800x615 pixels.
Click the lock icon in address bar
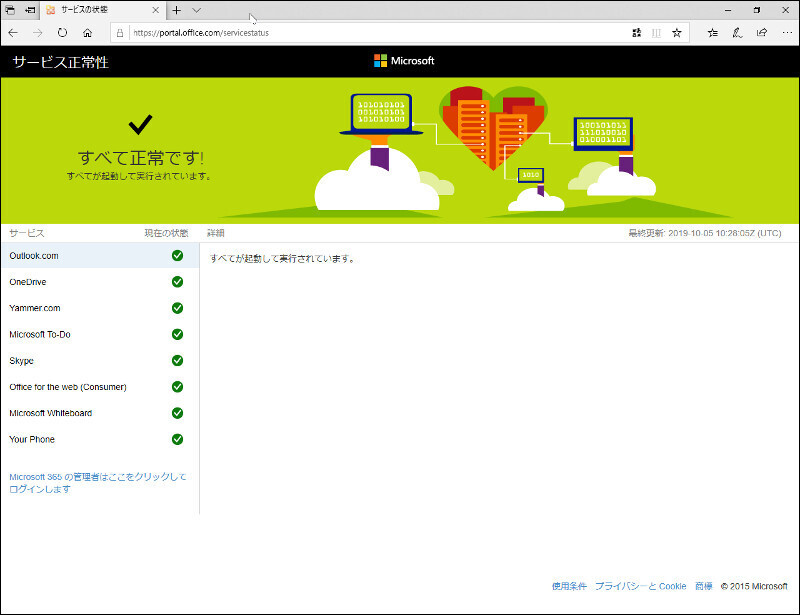tap(120, 33)
